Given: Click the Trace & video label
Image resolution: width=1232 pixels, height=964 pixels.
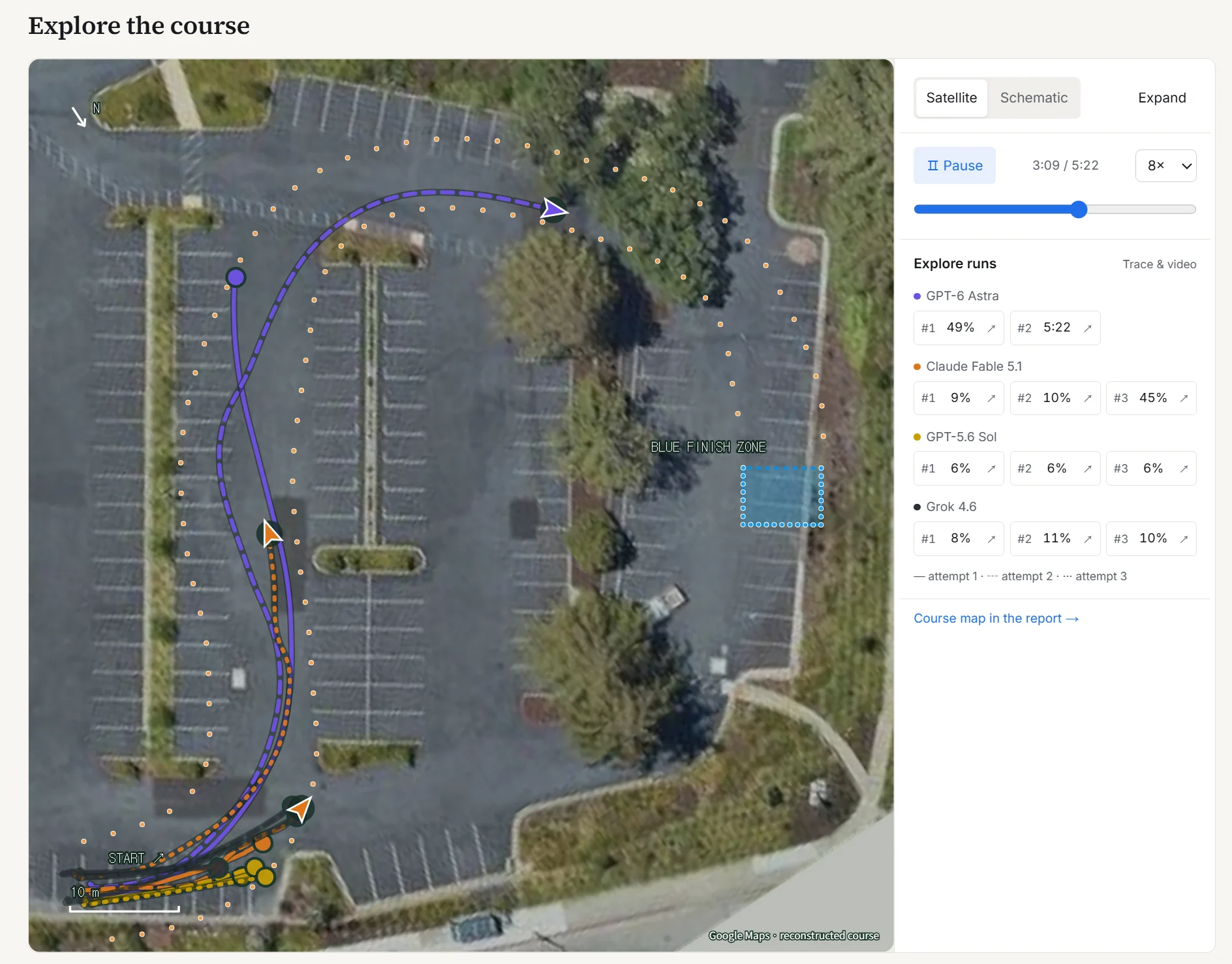Looking at the screenshot, I should [1159, 264].
